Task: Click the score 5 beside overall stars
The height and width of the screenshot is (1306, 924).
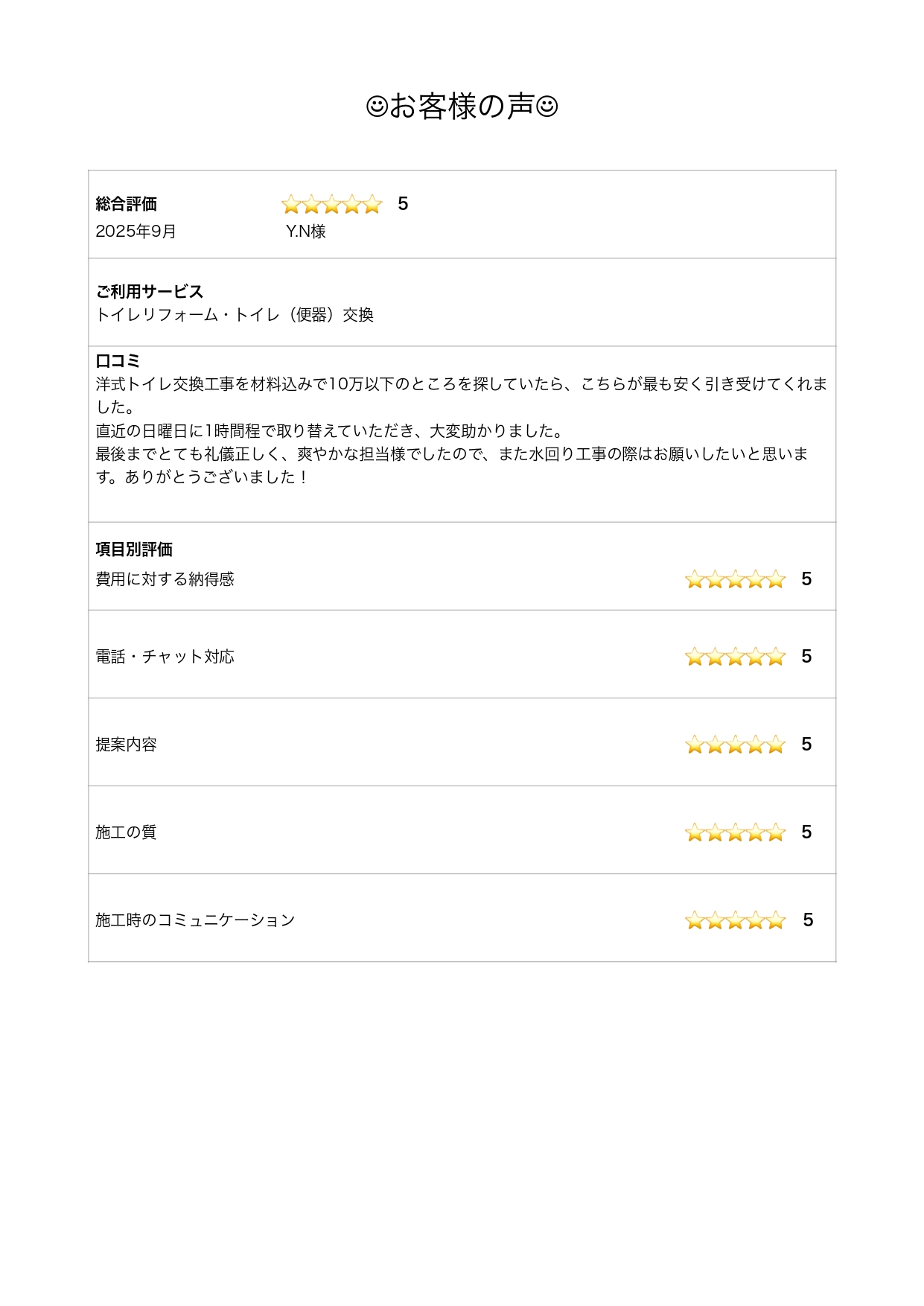Action: tap(403, 204)
